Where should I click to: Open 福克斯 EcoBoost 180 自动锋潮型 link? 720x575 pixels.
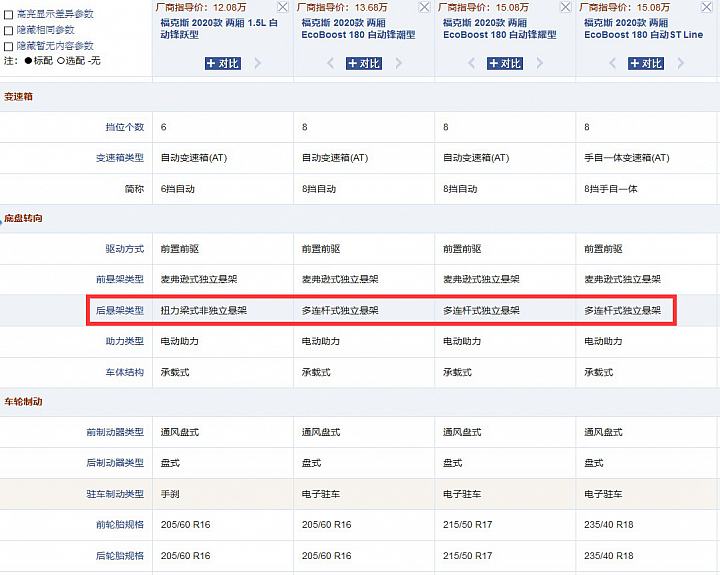[x=358, y=28]
